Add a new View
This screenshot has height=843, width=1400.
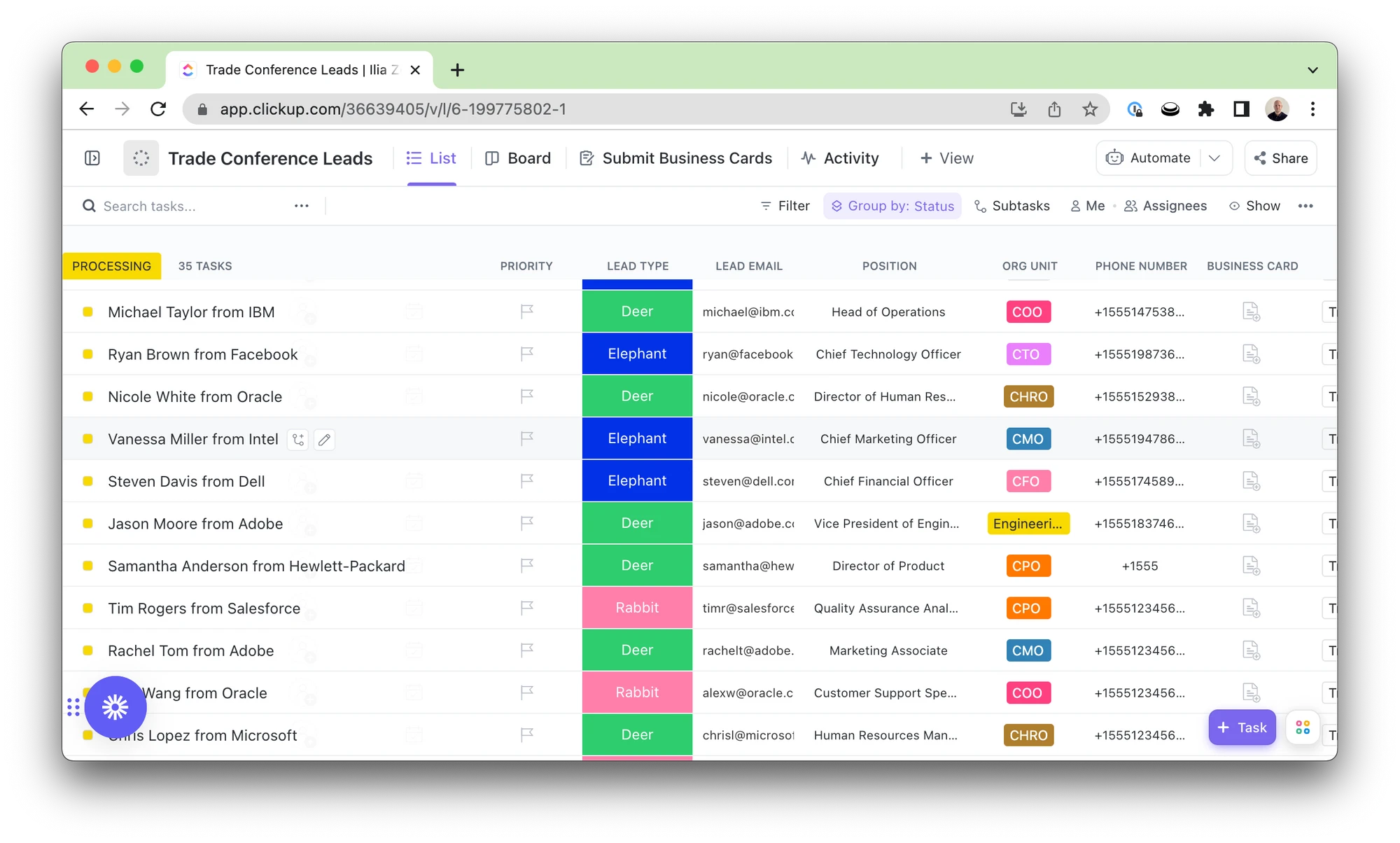click(x=947, y=158)
